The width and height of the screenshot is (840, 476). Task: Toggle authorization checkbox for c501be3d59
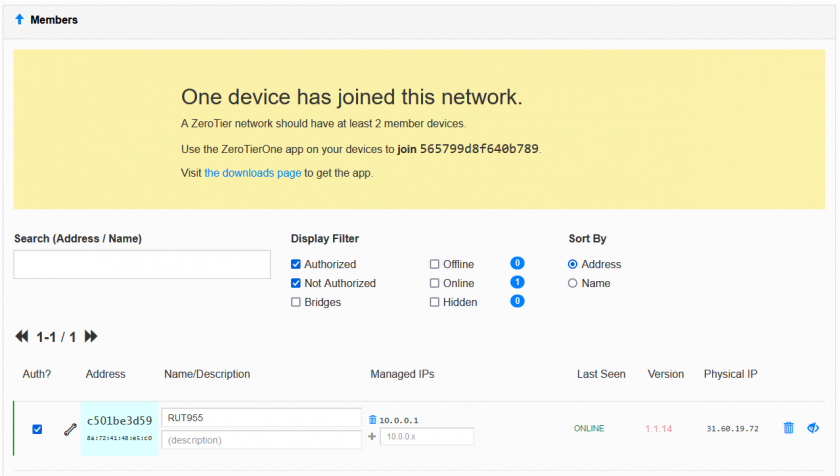pos(37,429)
